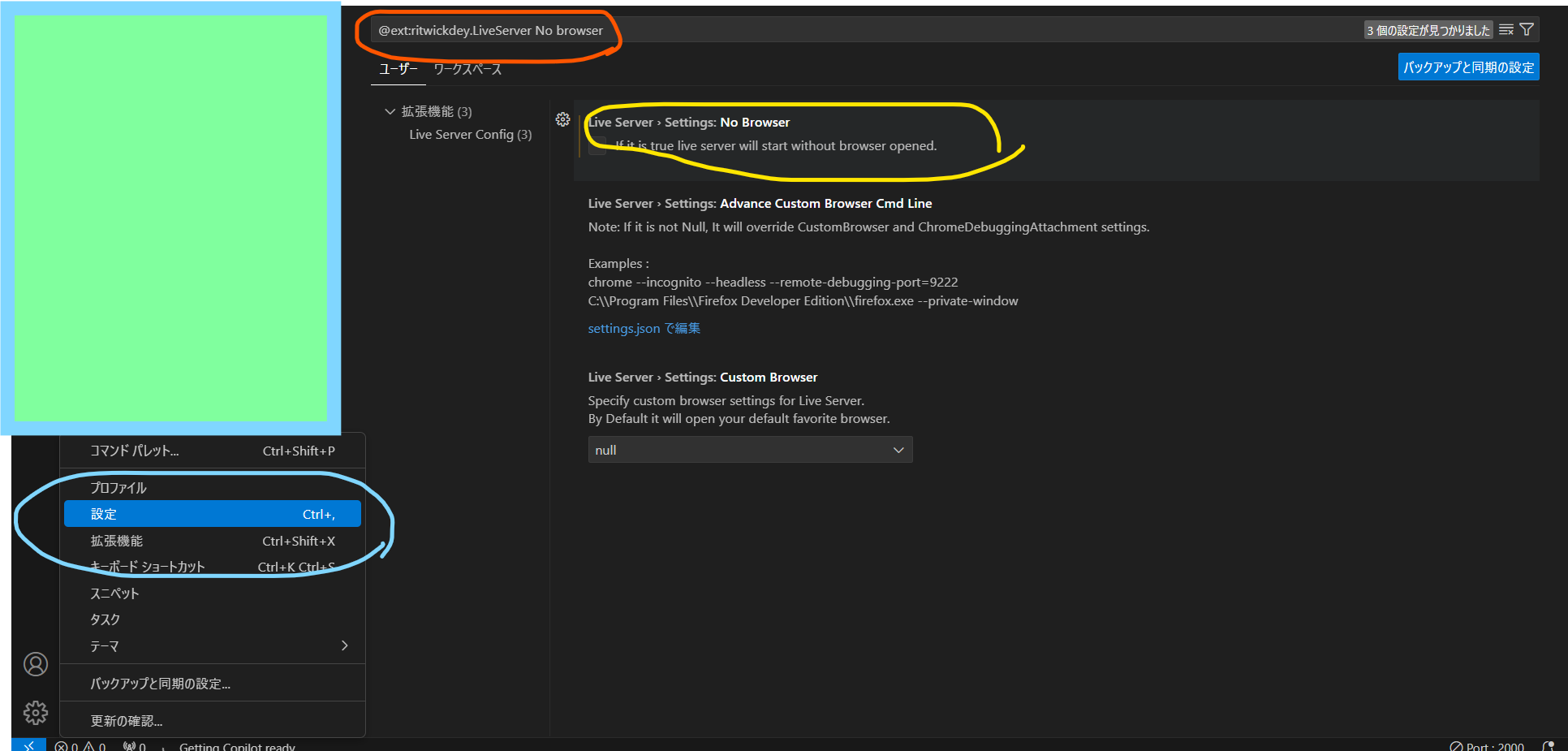
Task: Click the Accounts icon above the gear
Action: (35, 663)
